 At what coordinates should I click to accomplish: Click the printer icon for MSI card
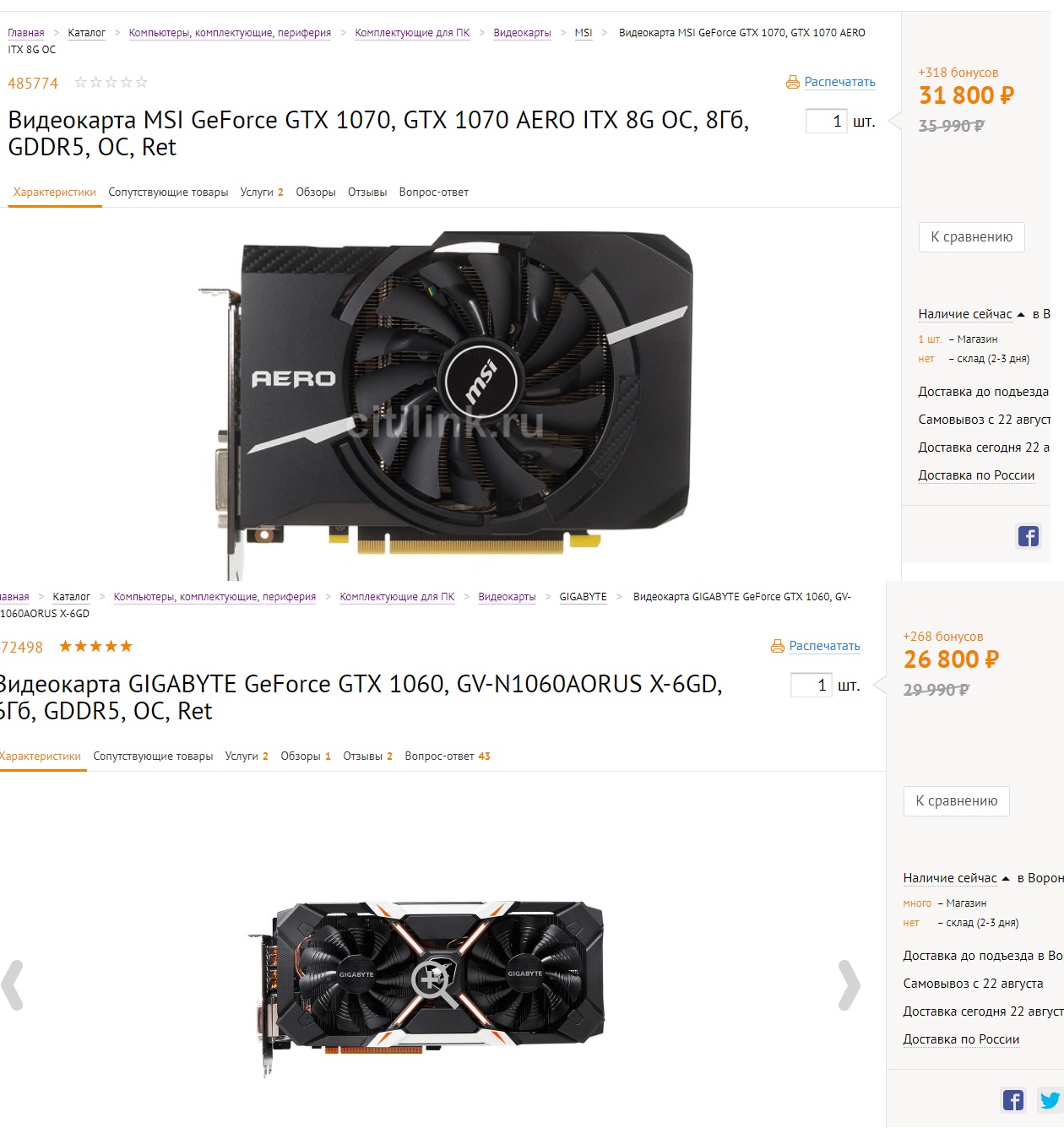[x=792, y=82]
